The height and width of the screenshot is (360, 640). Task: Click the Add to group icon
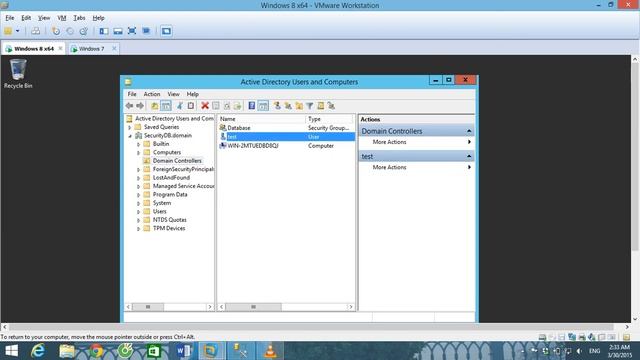(331, 106)
